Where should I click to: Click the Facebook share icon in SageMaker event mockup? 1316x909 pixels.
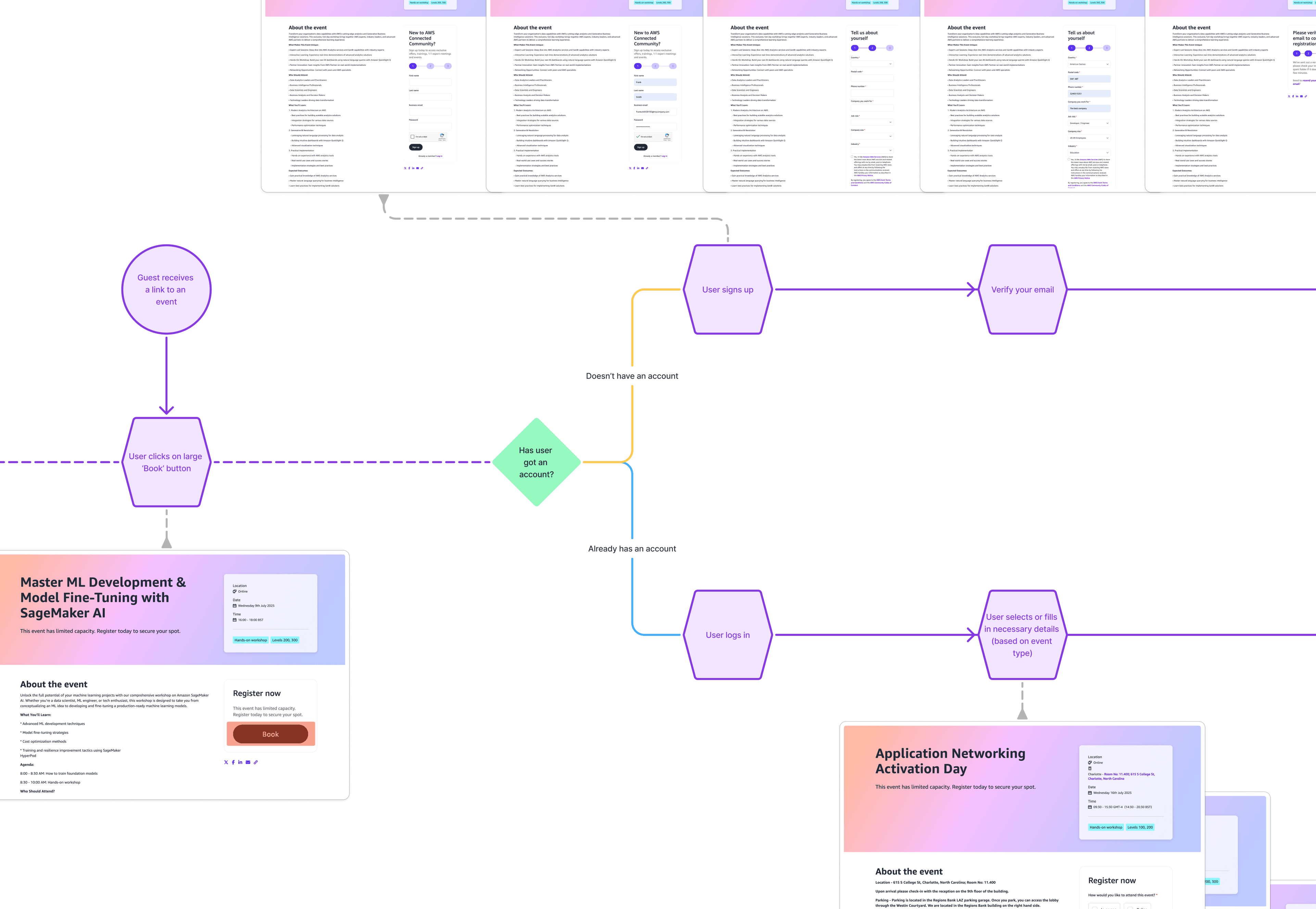(233, 762)
